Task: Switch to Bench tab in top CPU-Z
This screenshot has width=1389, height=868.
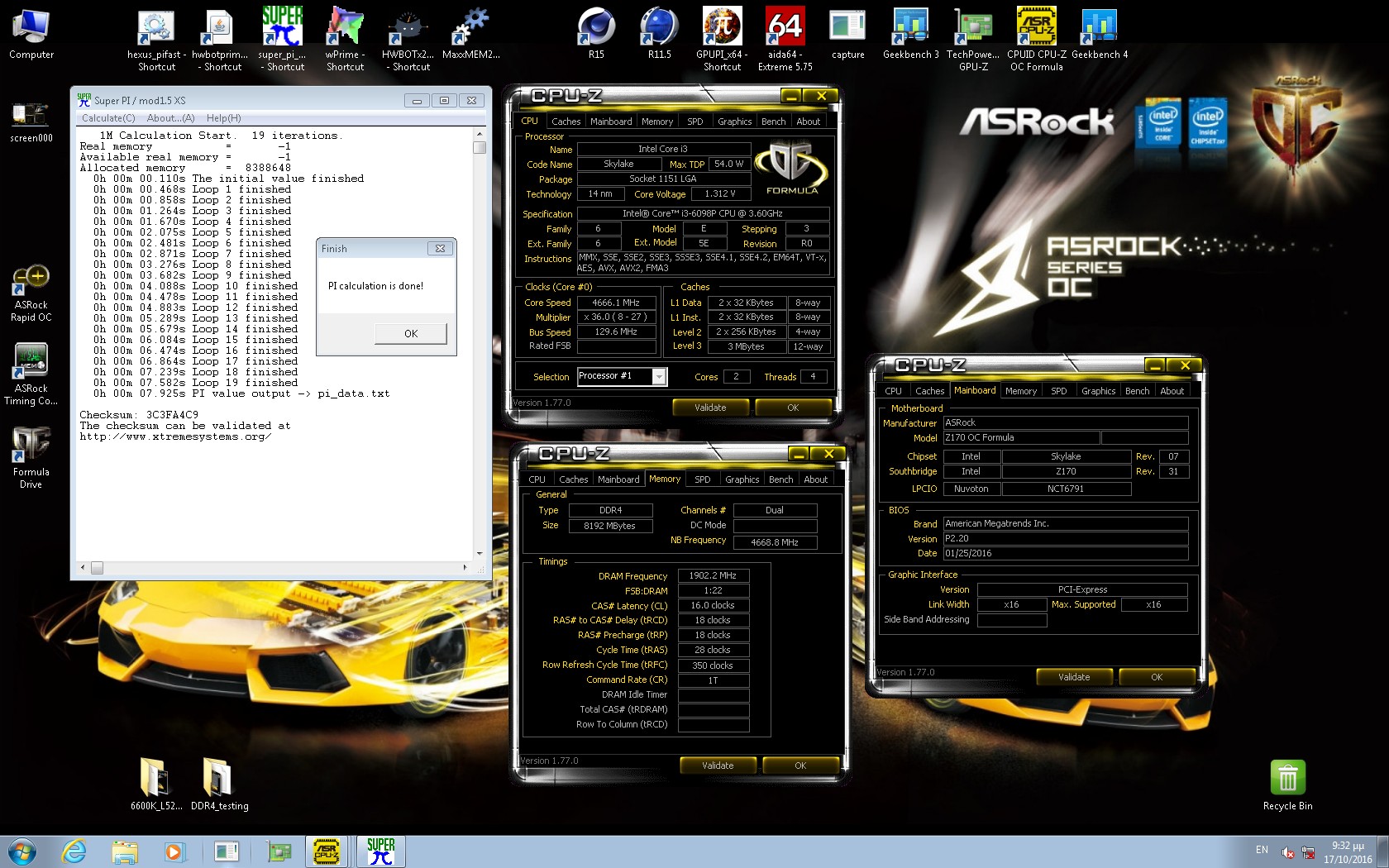Action: click(774, 122)
